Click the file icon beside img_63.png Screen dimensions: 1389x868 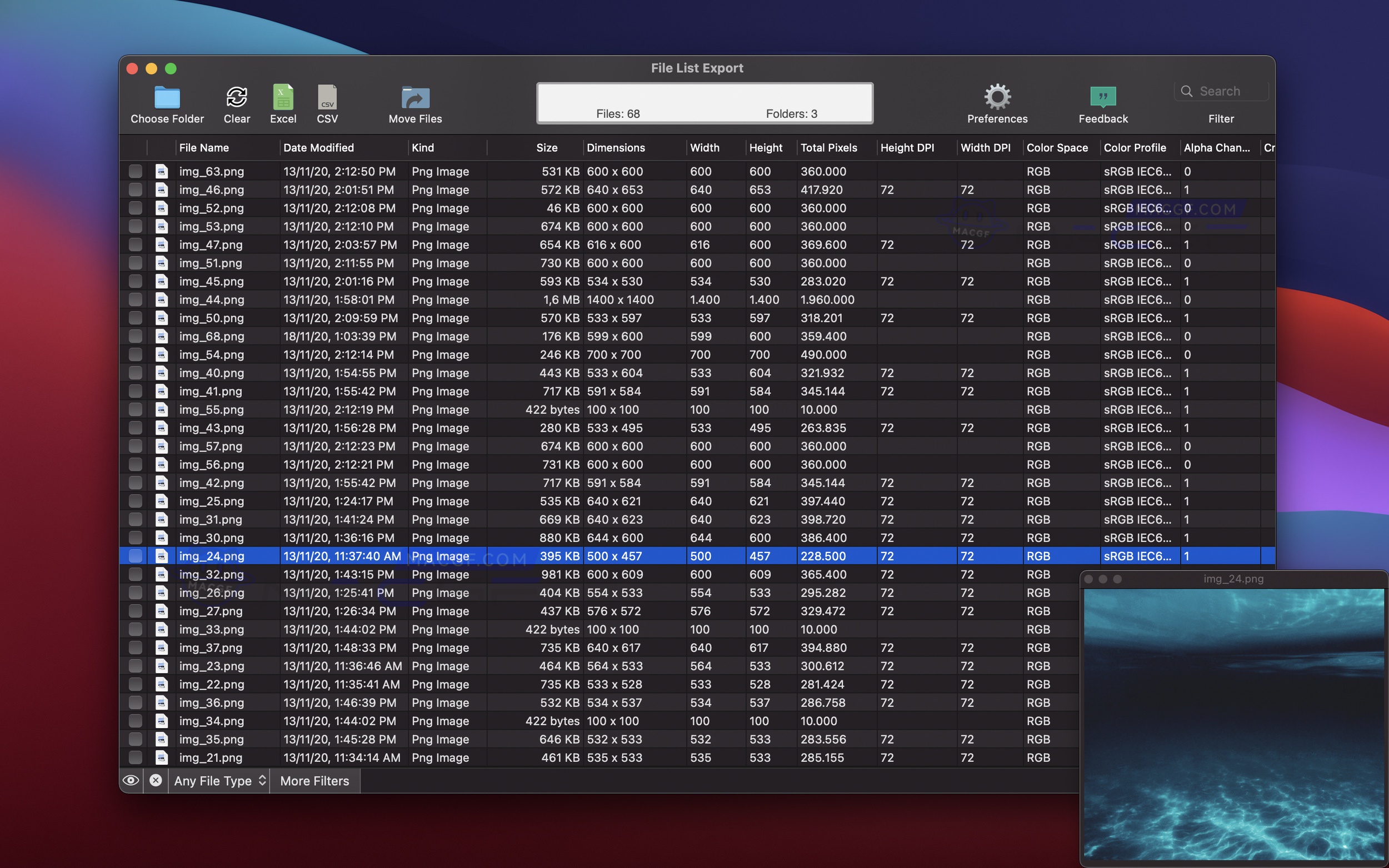pos(162,170)
